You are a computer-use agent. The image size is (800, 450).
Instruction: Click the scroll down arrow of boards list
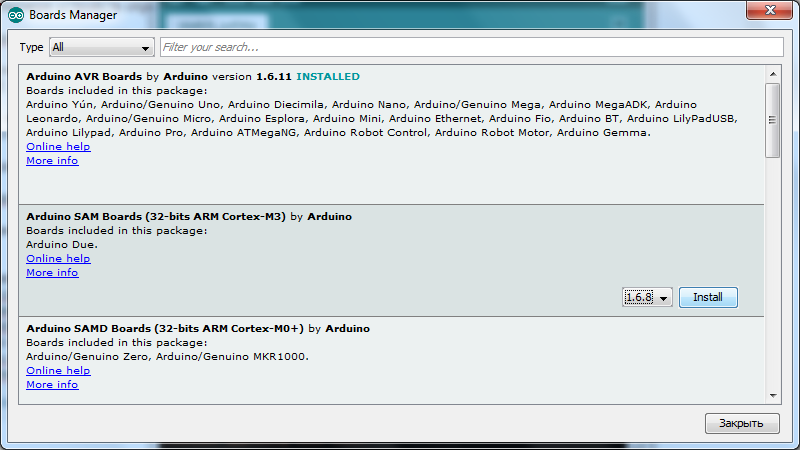(773, 396)
